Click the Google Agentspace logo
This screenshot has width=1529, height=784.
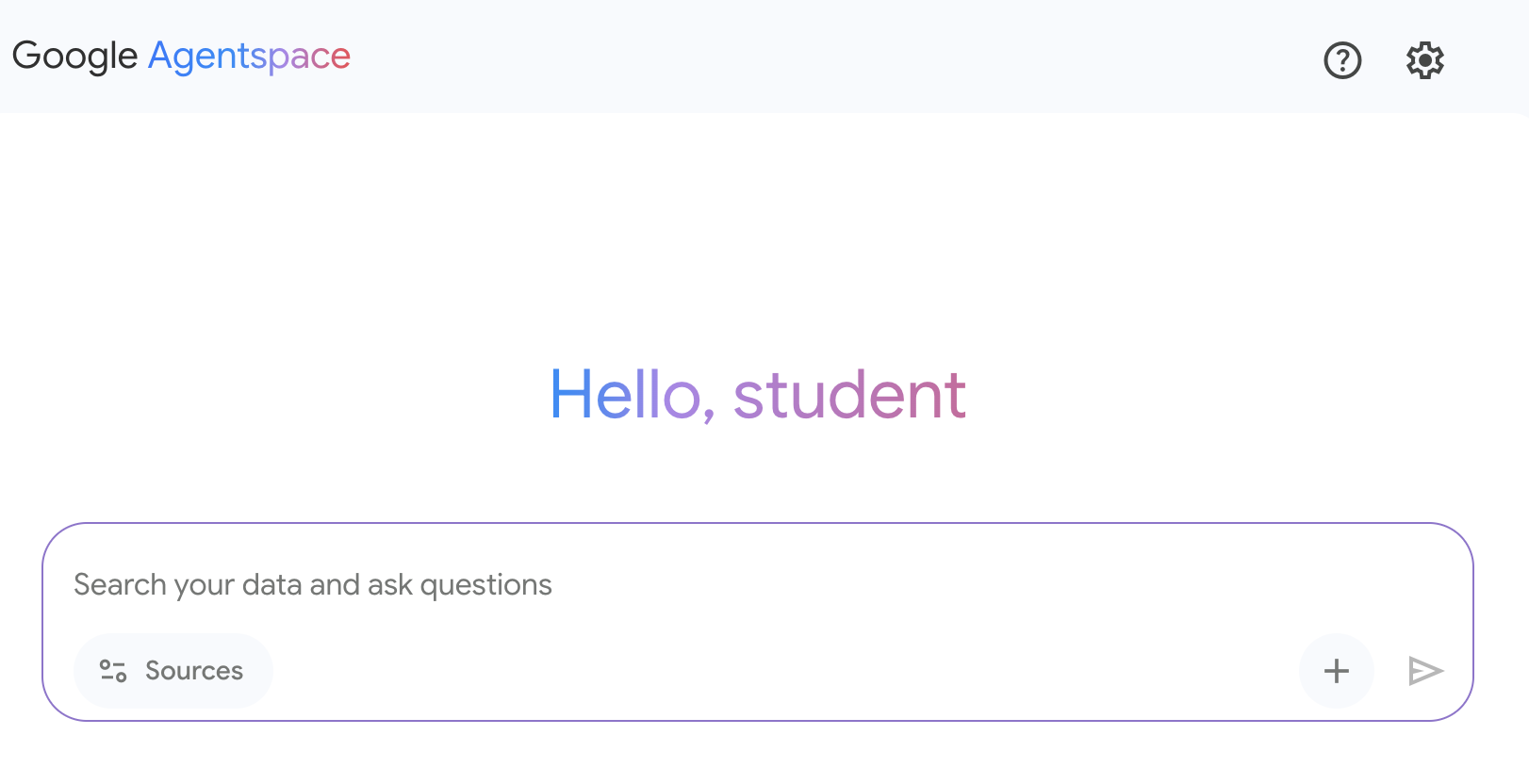click(181, 57)
